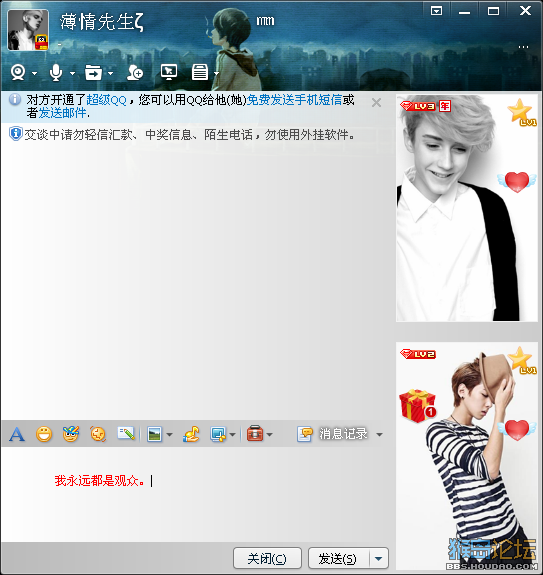Expand the 消息记录 dropdown arrow
Screen dimensions: 543x575
pyautogui.click(x=379, y=435)
